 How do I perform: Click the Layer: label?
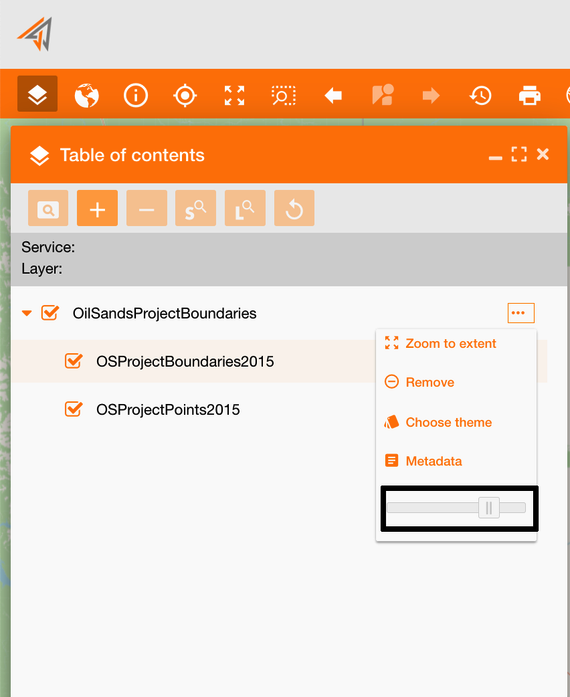[42, 269]
